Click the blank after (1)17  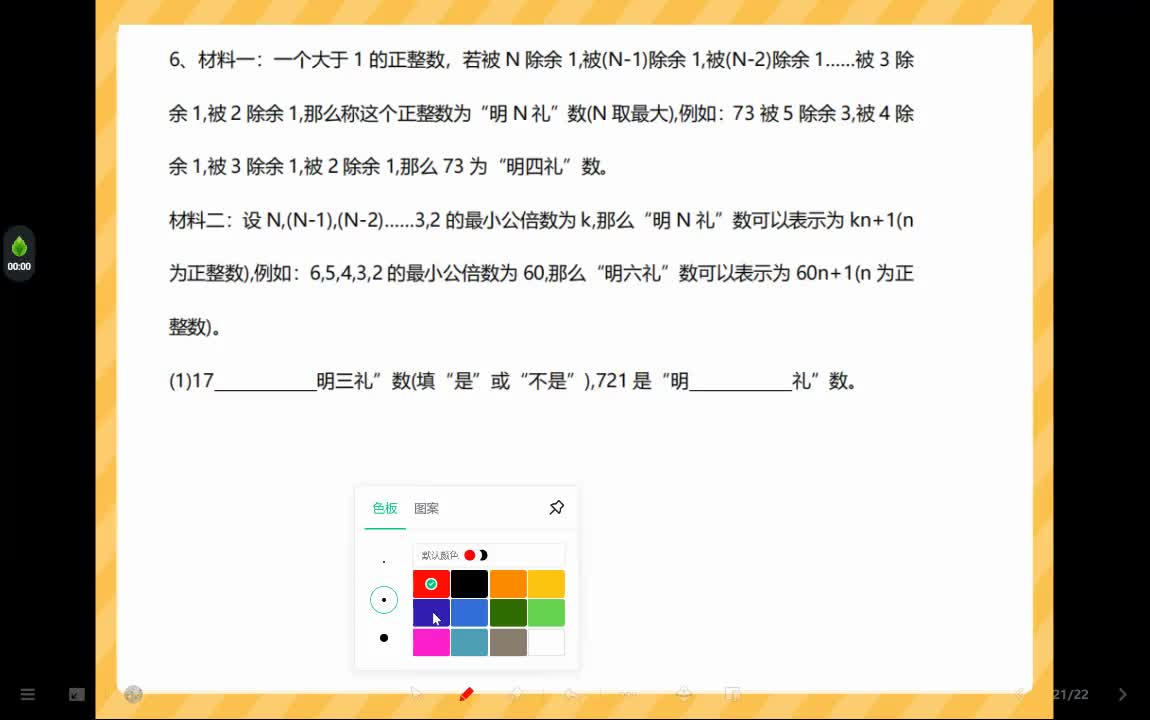click(265, 382)
